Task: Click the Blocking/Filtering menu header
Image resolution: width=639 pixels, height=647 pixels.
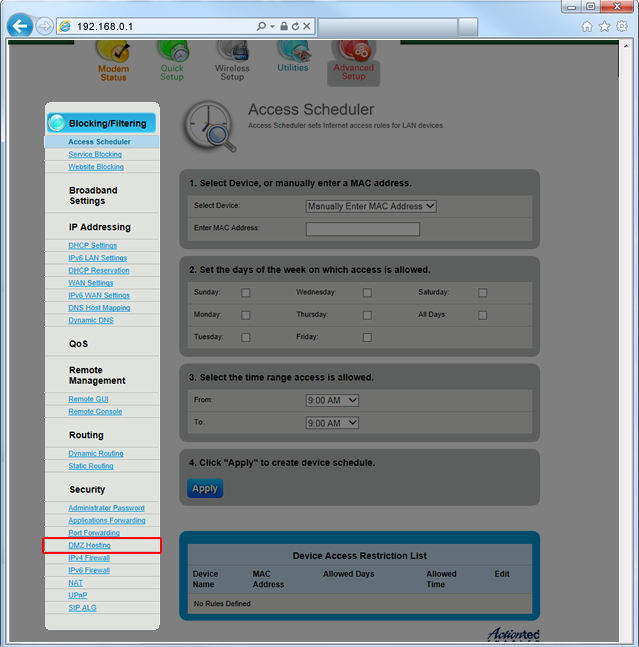Action: coord(101,123)
